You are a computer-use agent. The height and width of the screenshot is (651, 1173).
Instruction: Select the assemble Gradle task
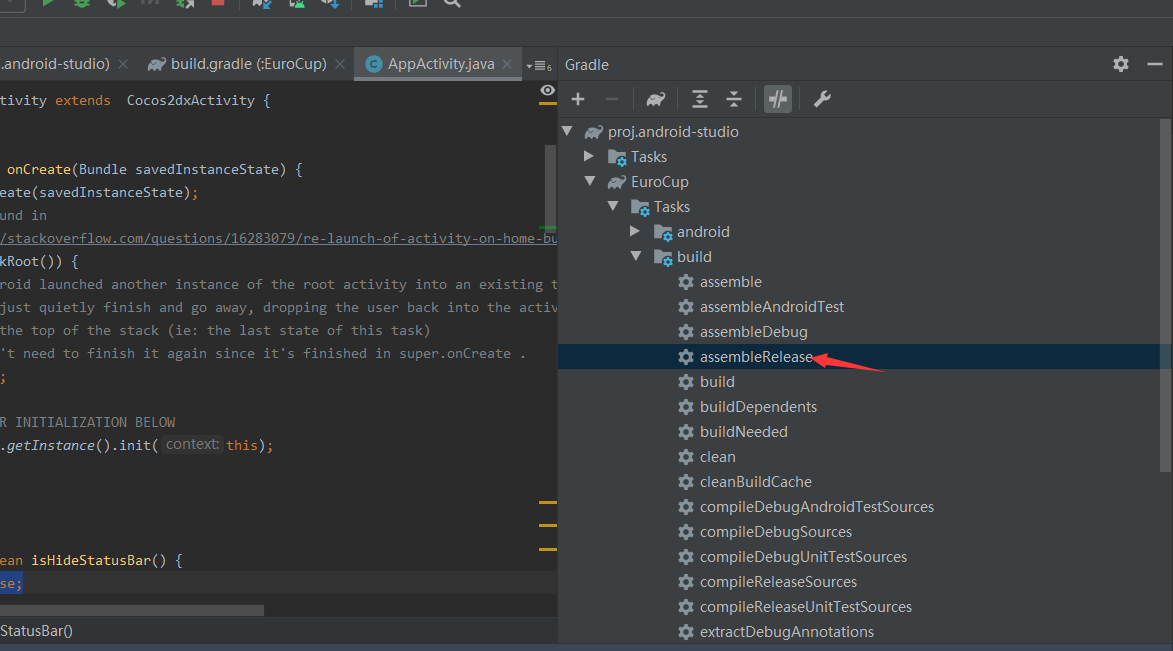click(x=730, y=282)
